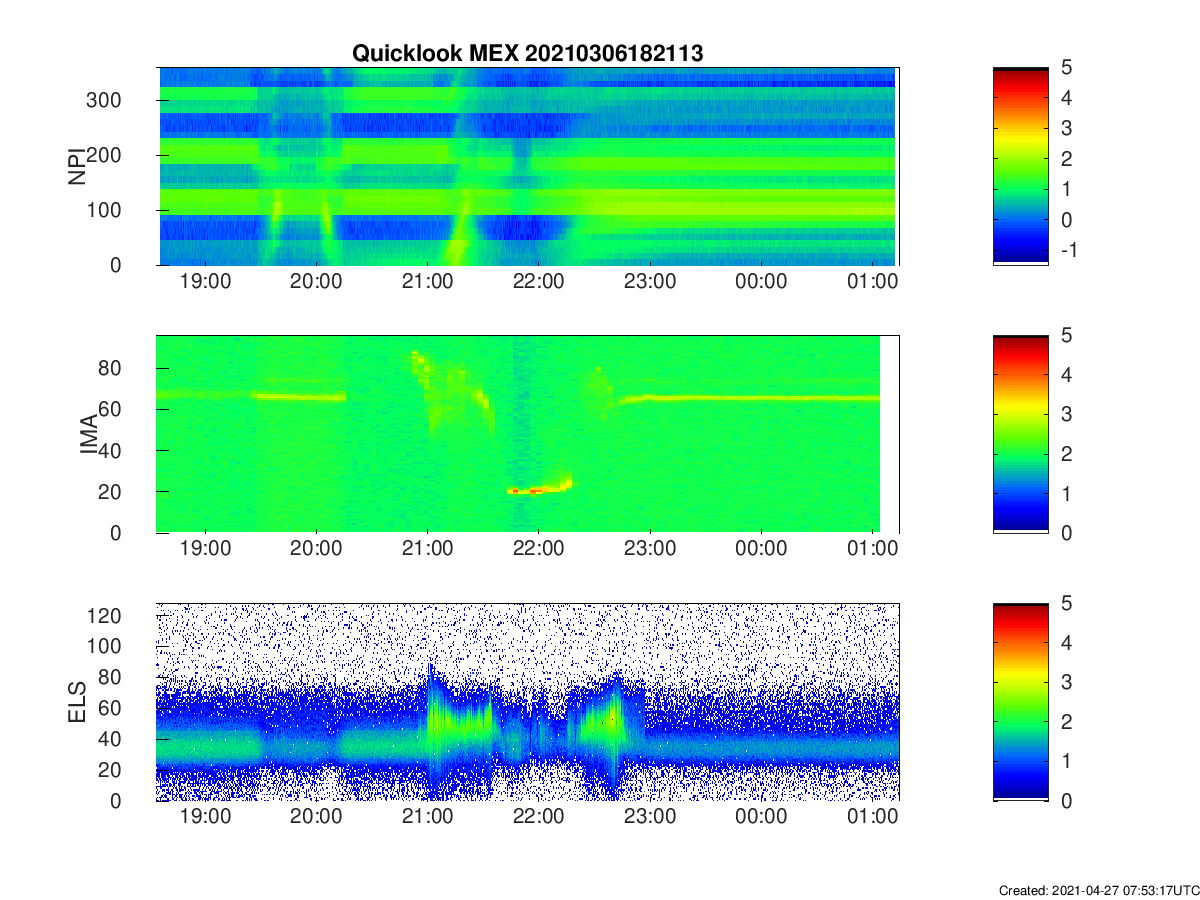The width and height of the screenshot is (1200, 900).
Task: Click '00:00' under the NPI panel
Action: [x=761, y=282]
